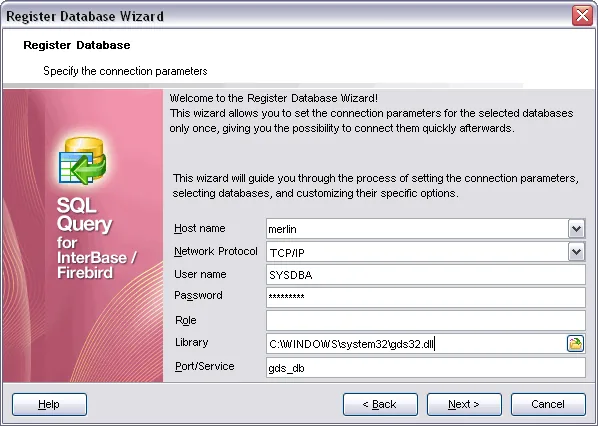The image size is (598, 426).
Task: Click the Port/Service label
Action: (x=204, y=366)
